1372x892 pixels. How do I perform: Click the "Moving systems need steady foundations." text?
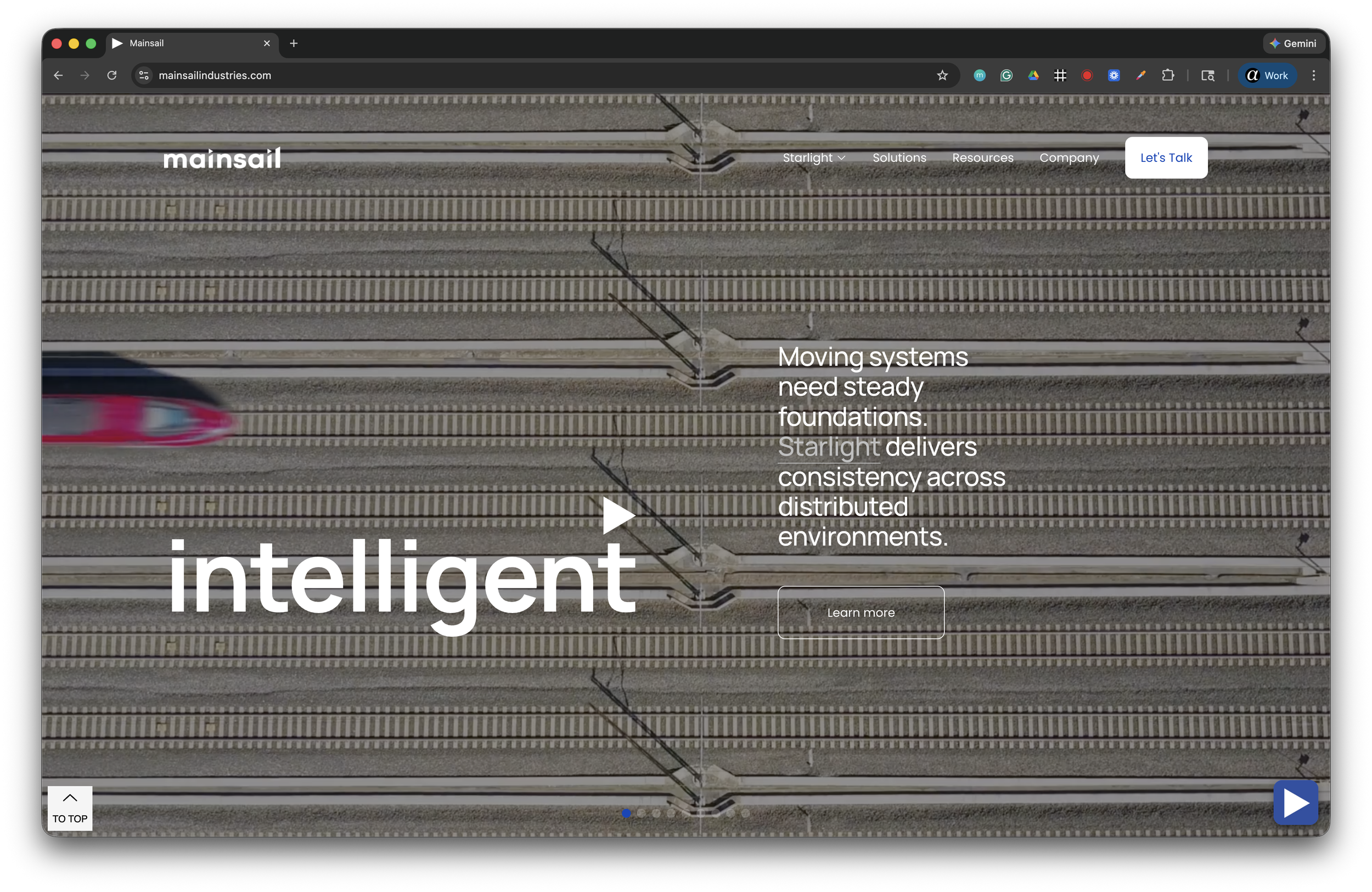[873, 387]
